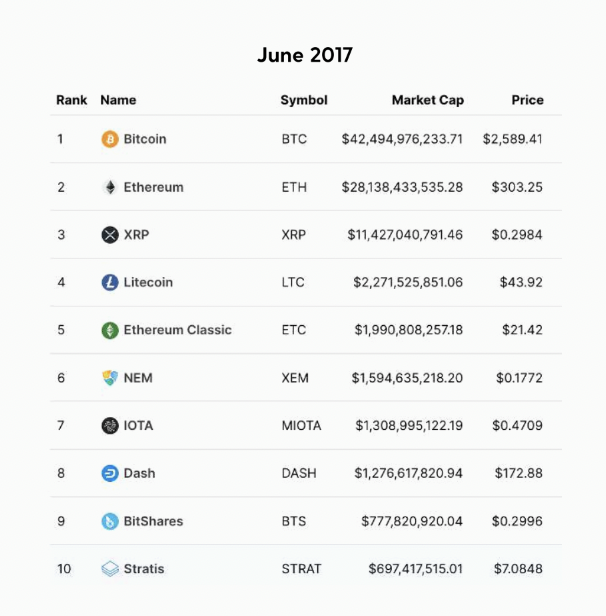
Task: Open the Bitcoin name link
Action: coord(145,139)
